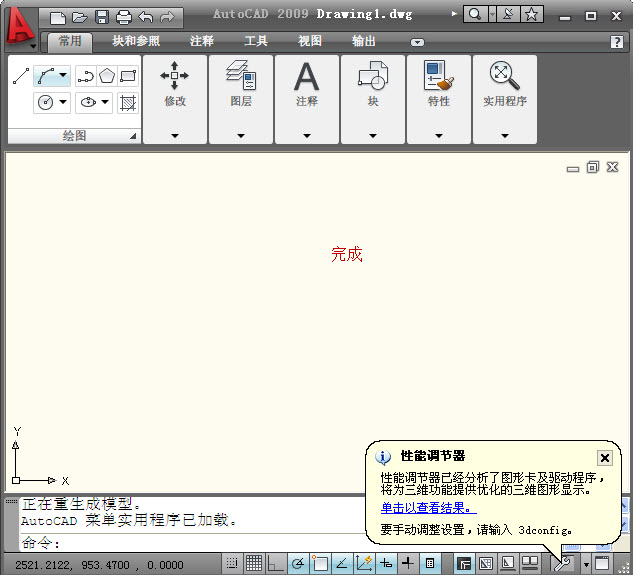Click the Plot/Print icon in the title bar
This screenshot has width=633, height=575.
tap(123, 16)
